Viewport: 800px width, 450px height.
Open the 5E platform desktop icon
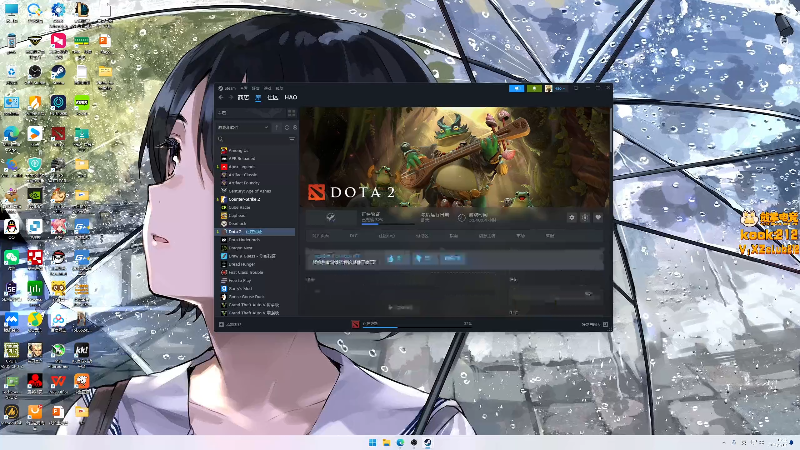click(x=11, y=291)
